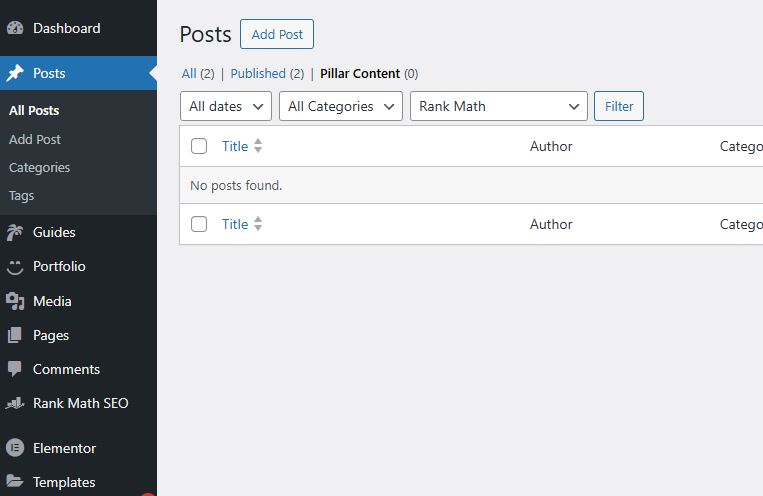
Task: Go to Categories in Posts submenu
Action: pos(39,167)
